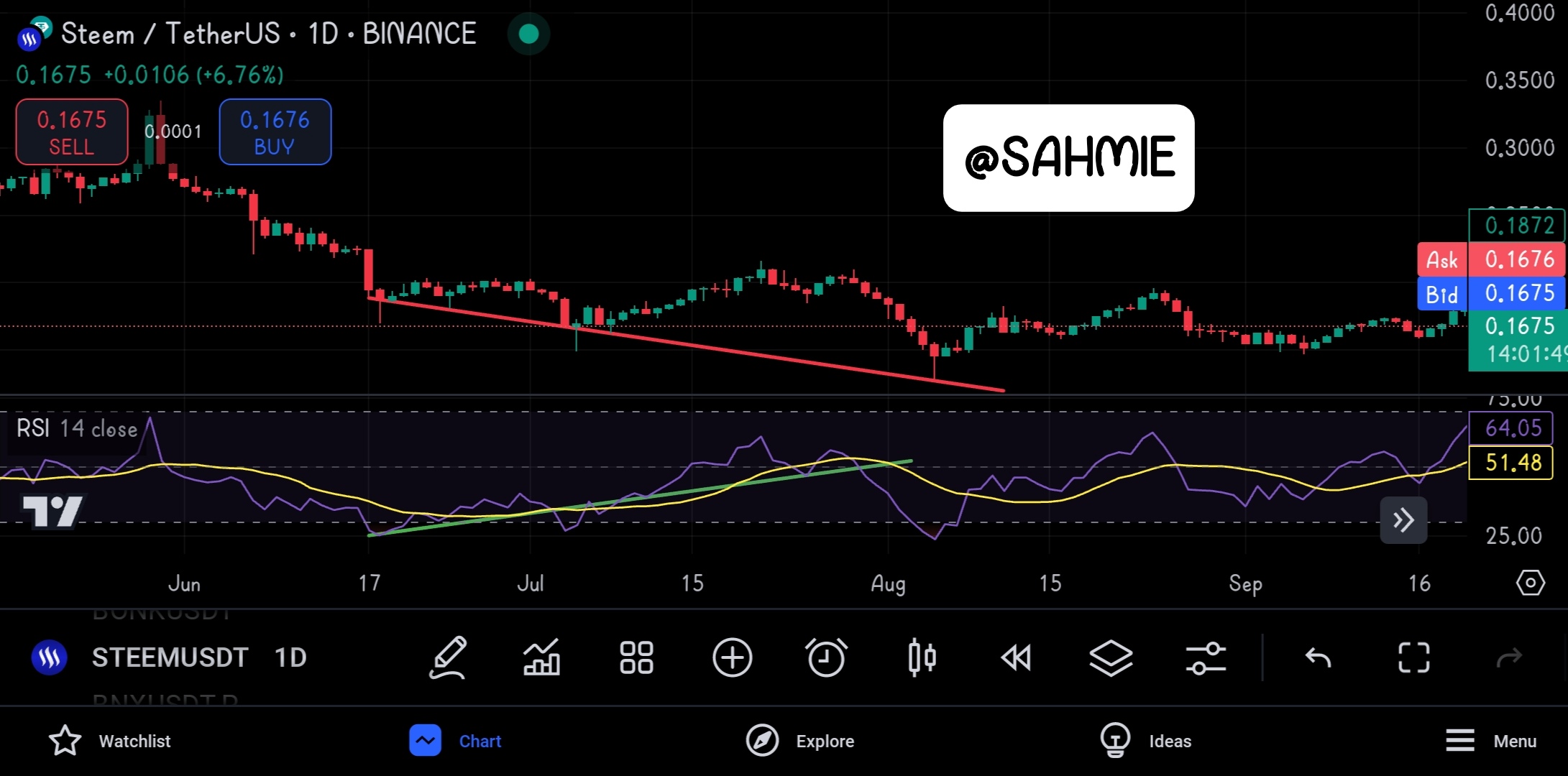The image size is (1568, 776).
Task: Open the alert clock icon
Action: [826, 657]
